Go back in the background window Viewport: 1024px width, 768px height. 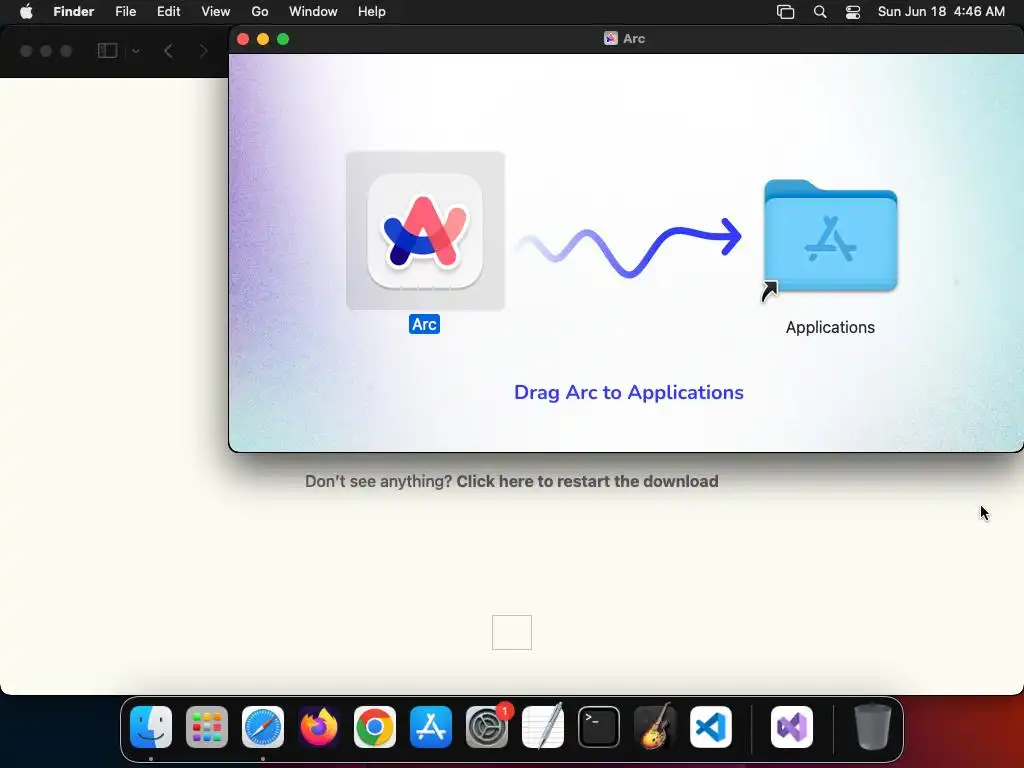[168, 51]
